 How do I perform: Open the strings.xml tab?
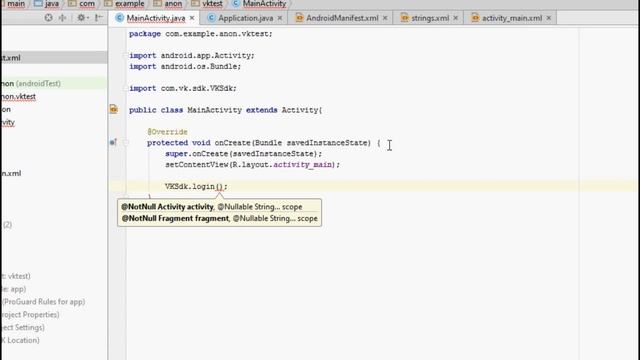pyautogui.click(x=430, y=18)
